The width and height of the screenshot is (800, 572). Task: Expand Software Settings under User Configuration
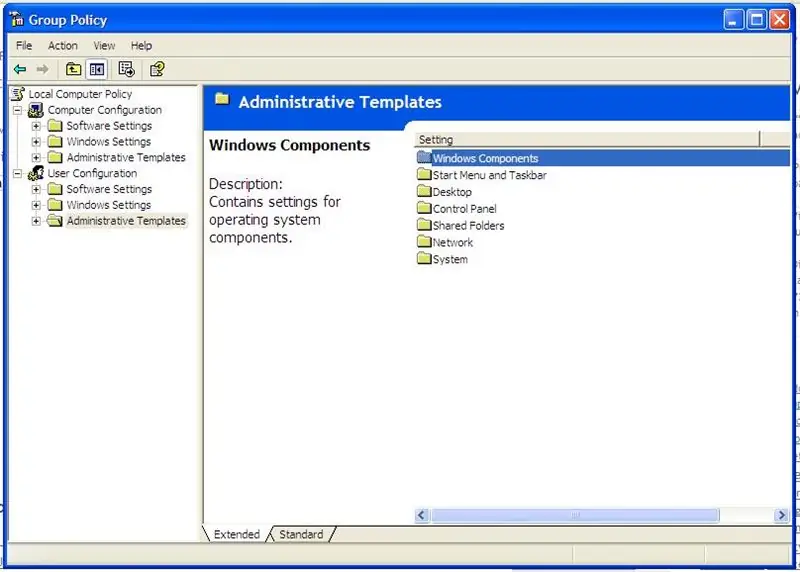(36, 189)
